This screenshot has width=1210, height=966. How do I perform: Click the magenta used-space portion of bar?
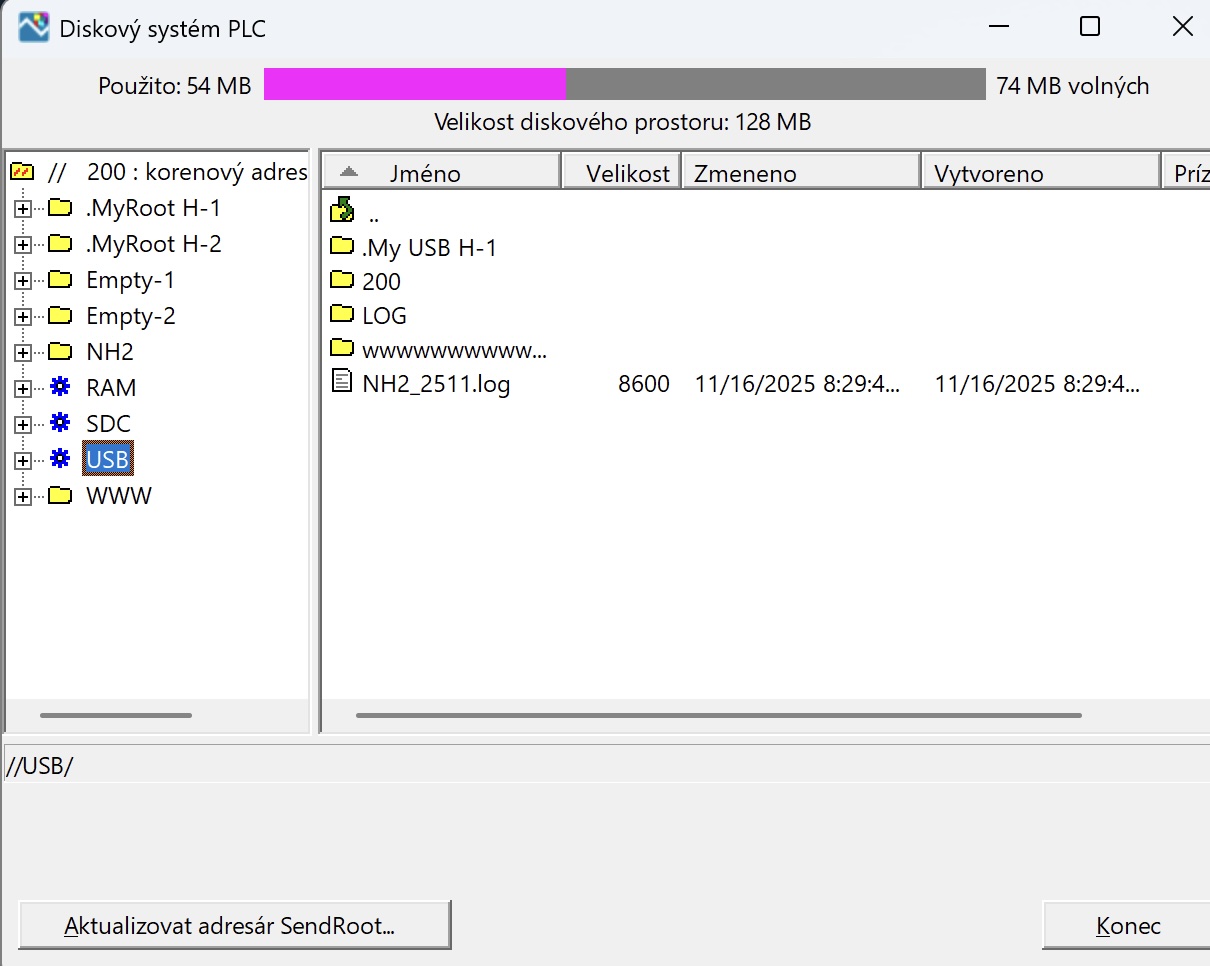coord(414,85)
